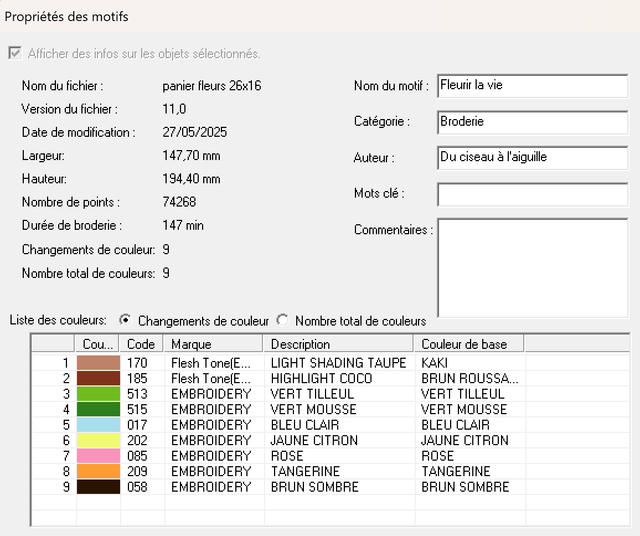
Task: Click the 'Description' column header
Action: pyautogui.click(x=338, y=344)
